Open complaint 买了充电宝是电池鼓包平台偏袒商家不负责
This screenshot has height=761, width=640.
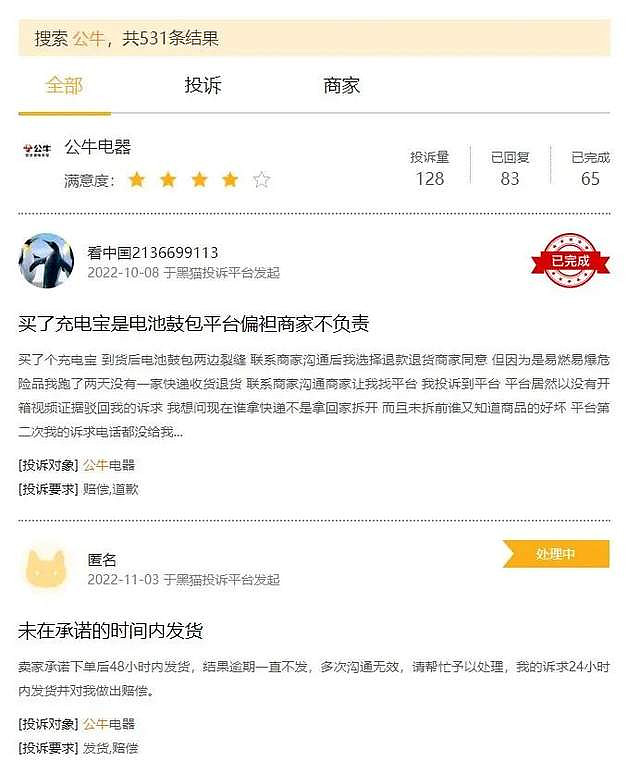pyautogui.click(x=194, y=324)
